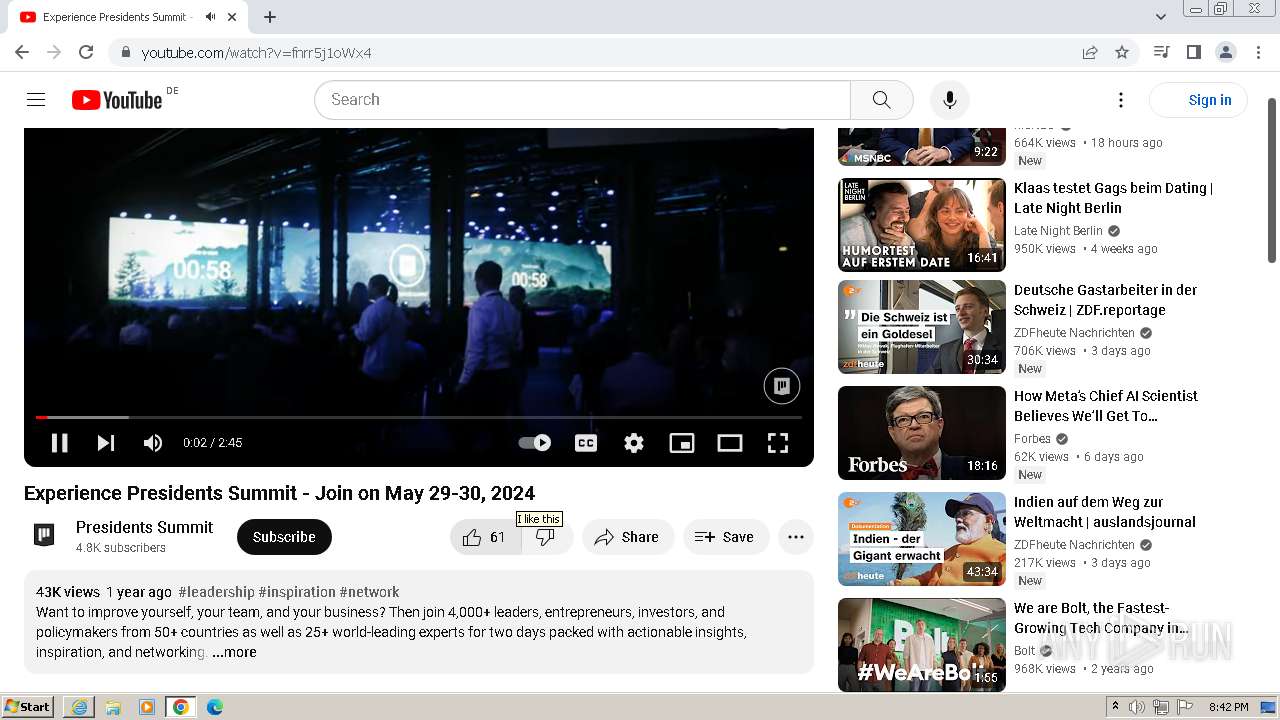
Task: Show hidden system tray icons
Action: [x=1115, y=707]
